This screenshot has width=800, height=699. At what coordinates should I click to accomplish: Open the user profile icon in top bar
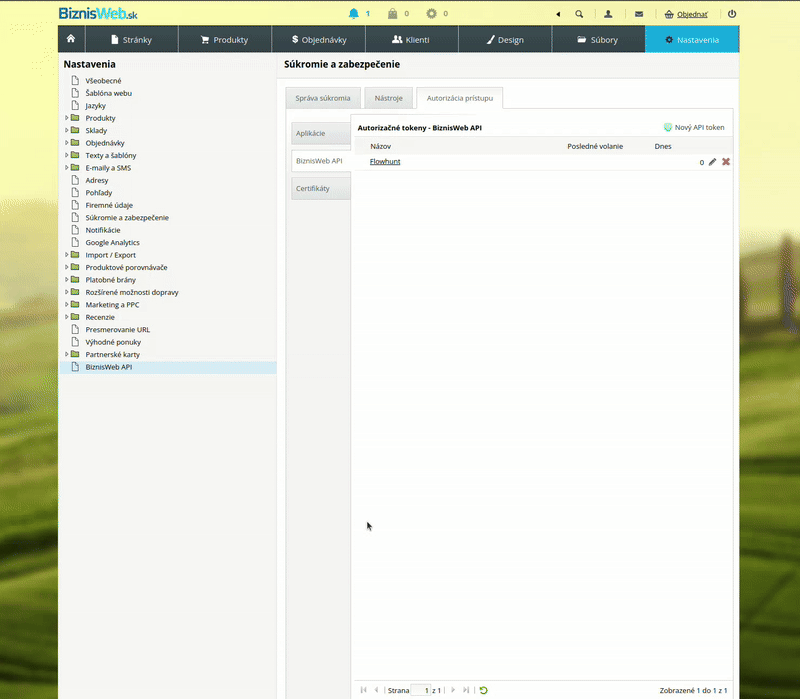pyautogui.click(x=608, y=13)
